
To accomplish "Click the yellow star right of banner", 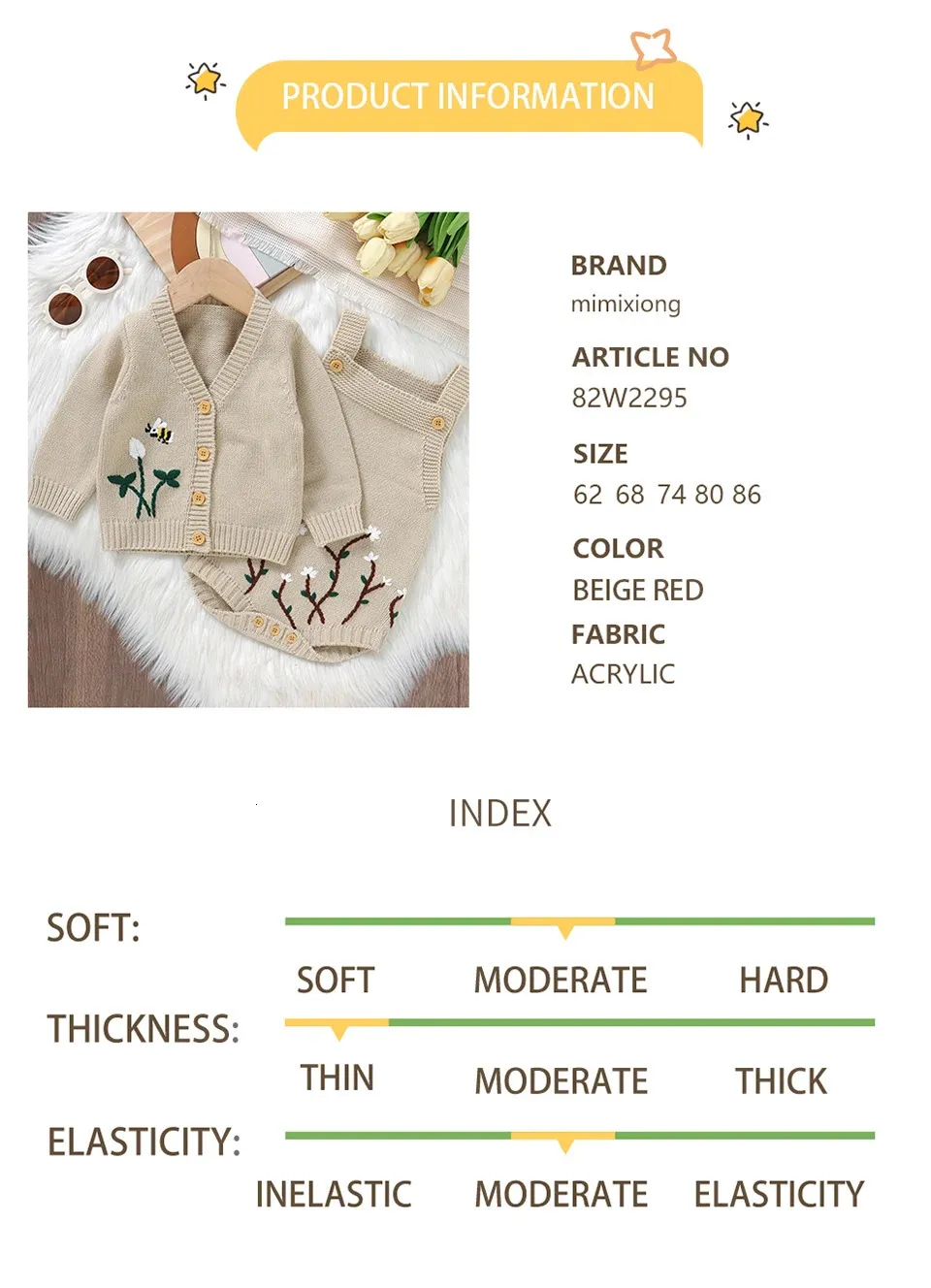I will (x=748, y=119).
